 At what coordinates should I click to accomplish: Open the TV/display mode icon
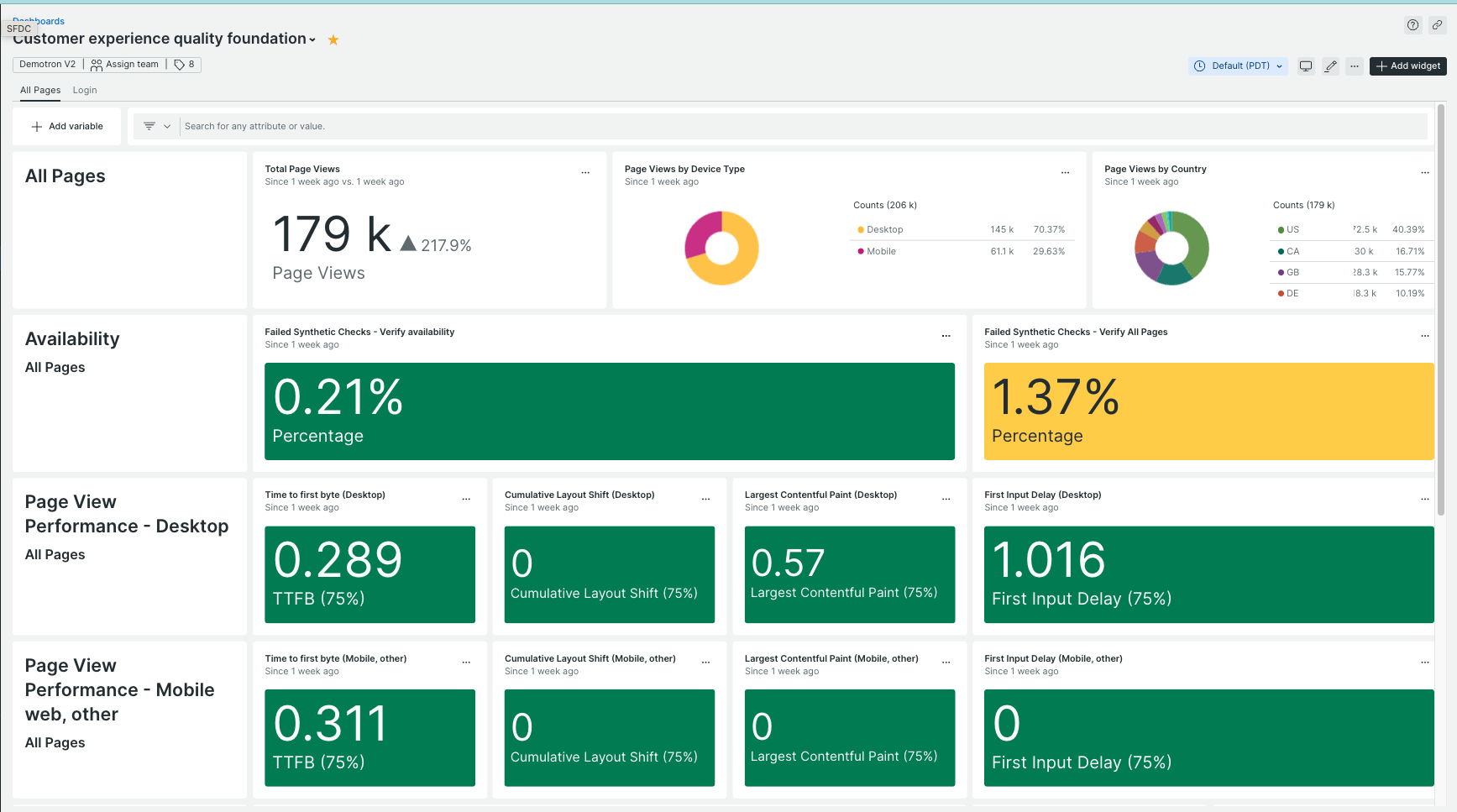1306,65
